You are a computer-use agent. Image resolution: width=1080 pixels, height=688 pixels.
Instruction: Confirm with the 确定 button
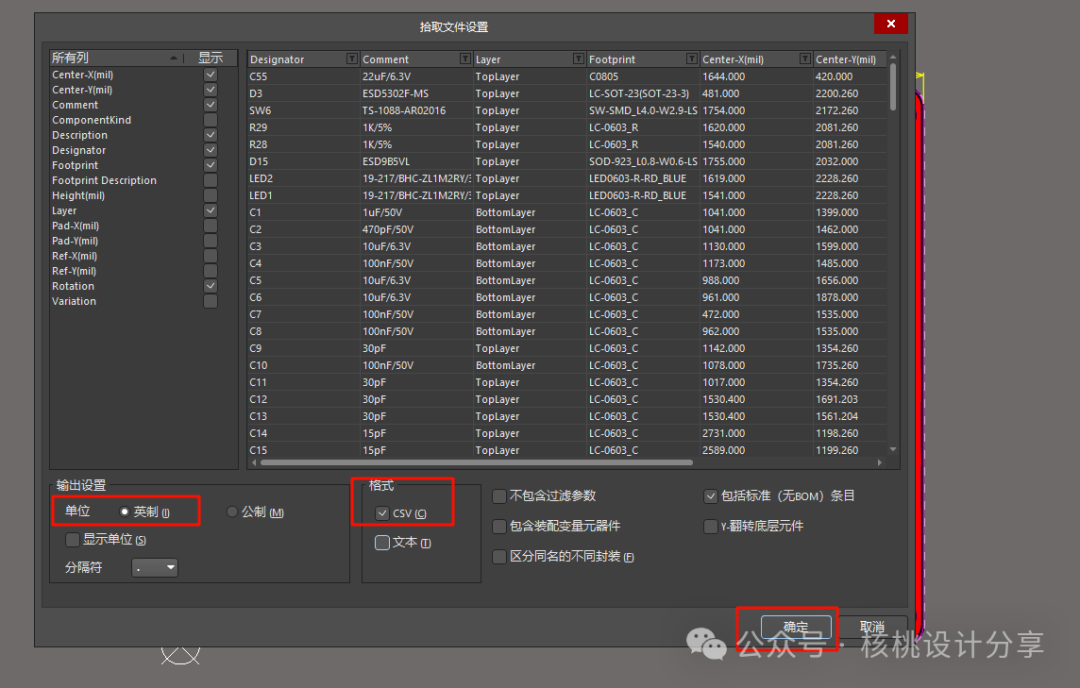tap(796, 627)
